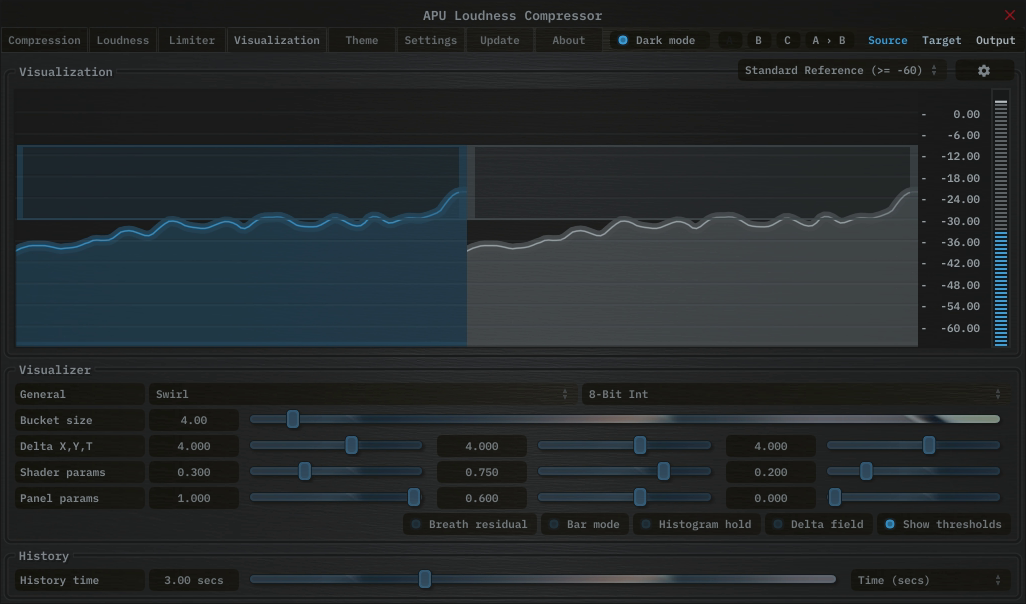Open the Limiter tab
Viewport: 1026px width, 604px height.
click(192, 41)
